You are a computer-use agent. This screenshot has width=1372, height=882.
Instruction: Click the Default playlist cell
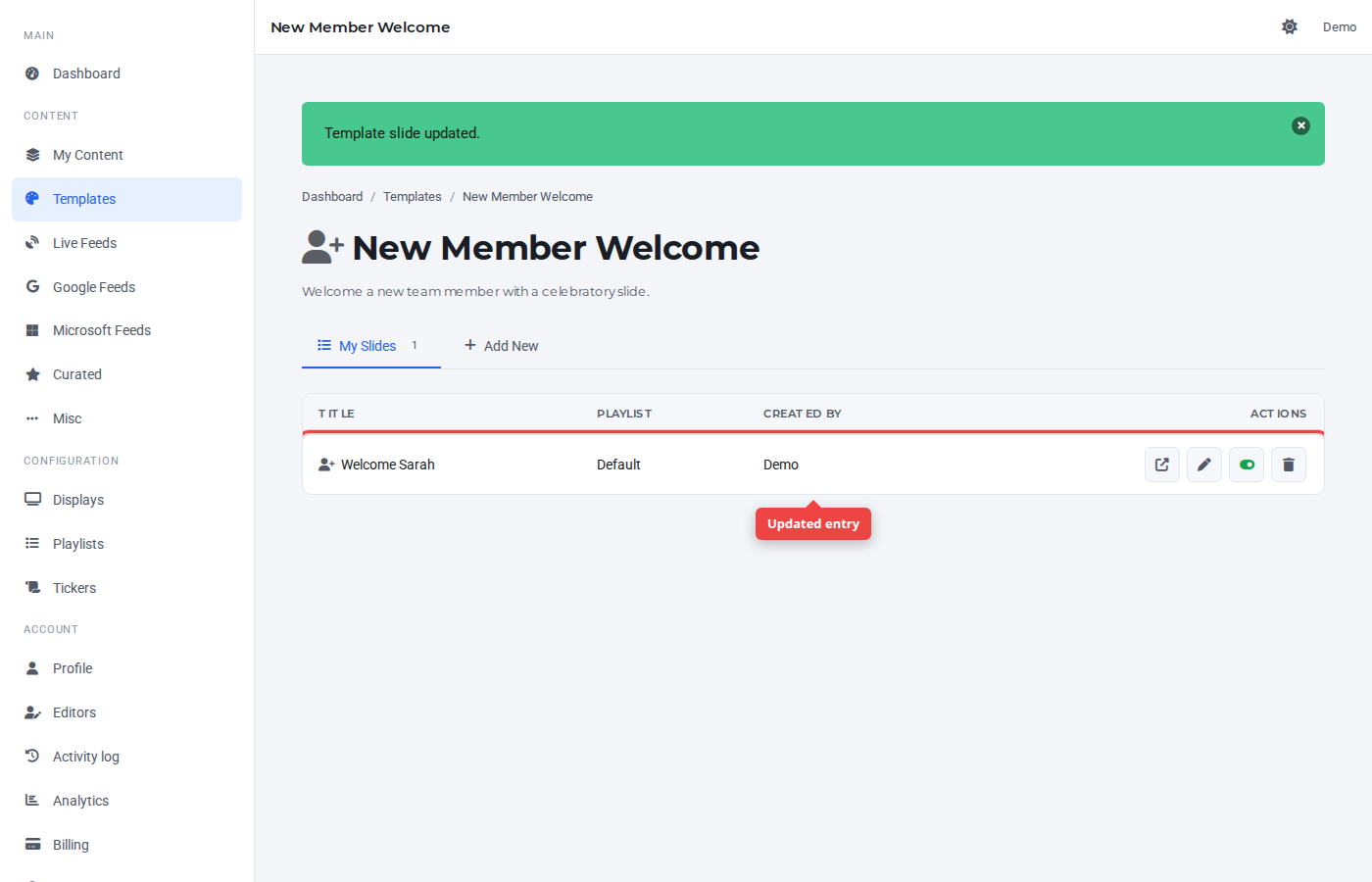[618, 465]
